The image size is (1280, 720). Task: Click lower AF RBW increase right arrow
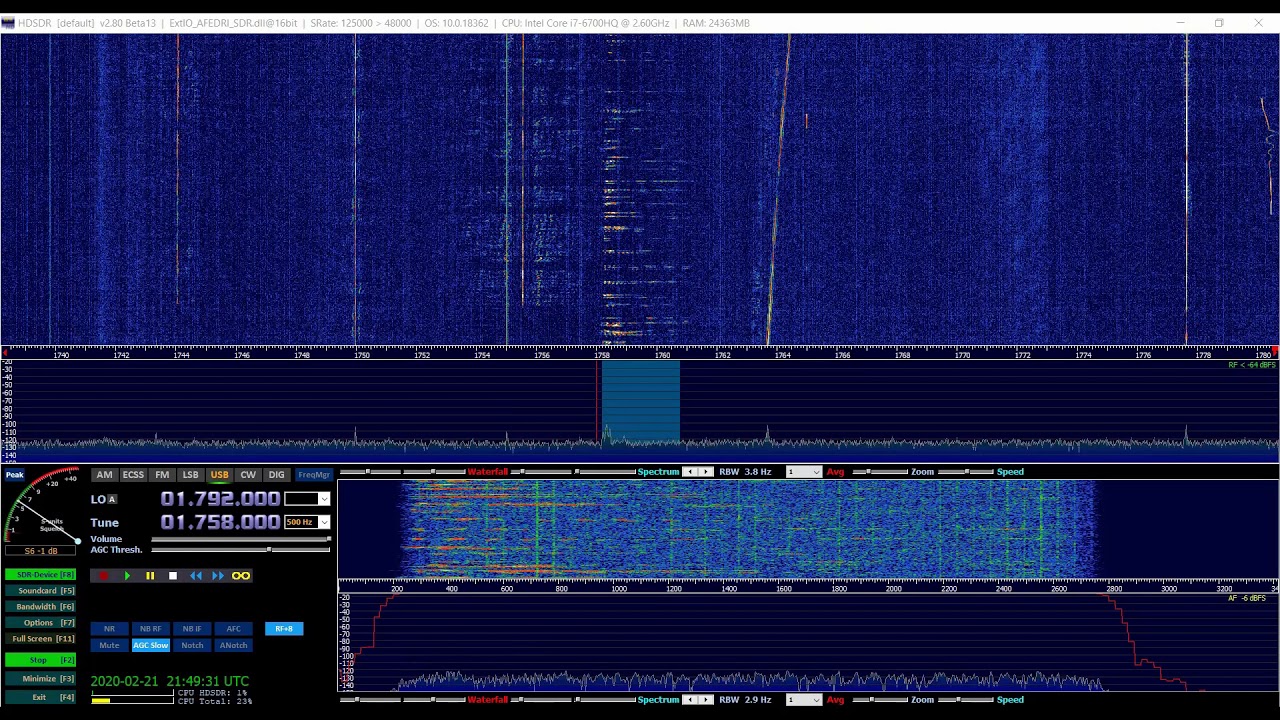pos(707,700)
